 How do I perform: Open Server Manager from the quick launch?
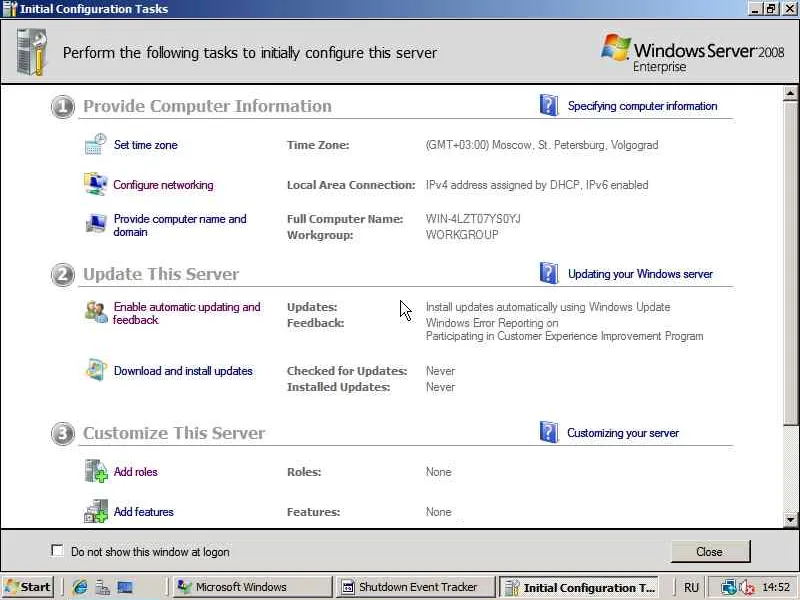pos(103,588)
